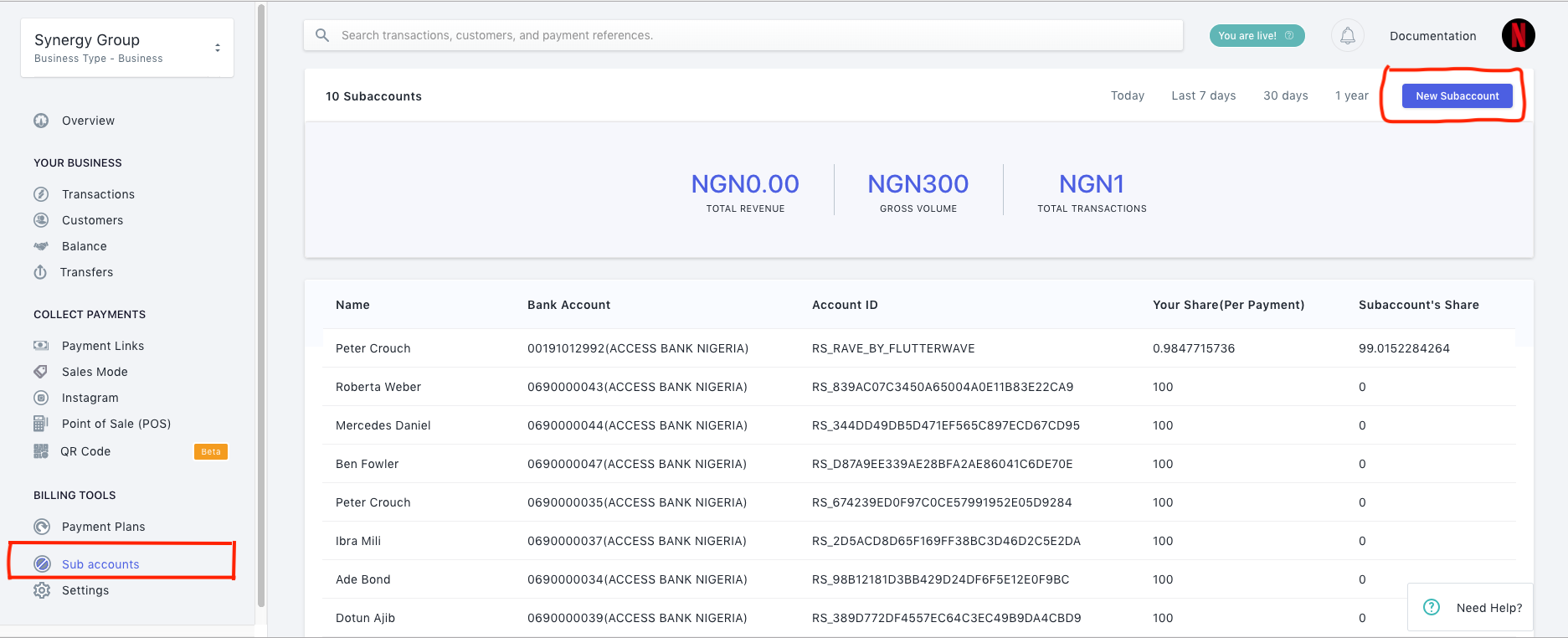Viewport: 1568px width, 638px height.
Task: Click the Overview dashboard icon
Action: click(41, 121)
